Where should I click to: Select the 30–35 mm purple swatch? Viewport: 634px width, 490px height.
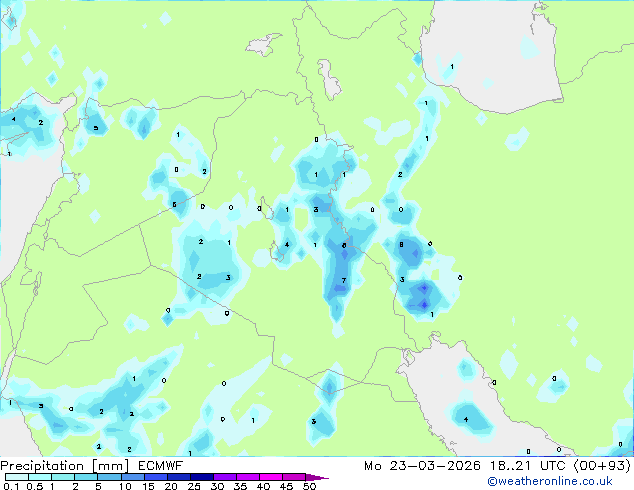pyautogui.click(x=225, y=477)
